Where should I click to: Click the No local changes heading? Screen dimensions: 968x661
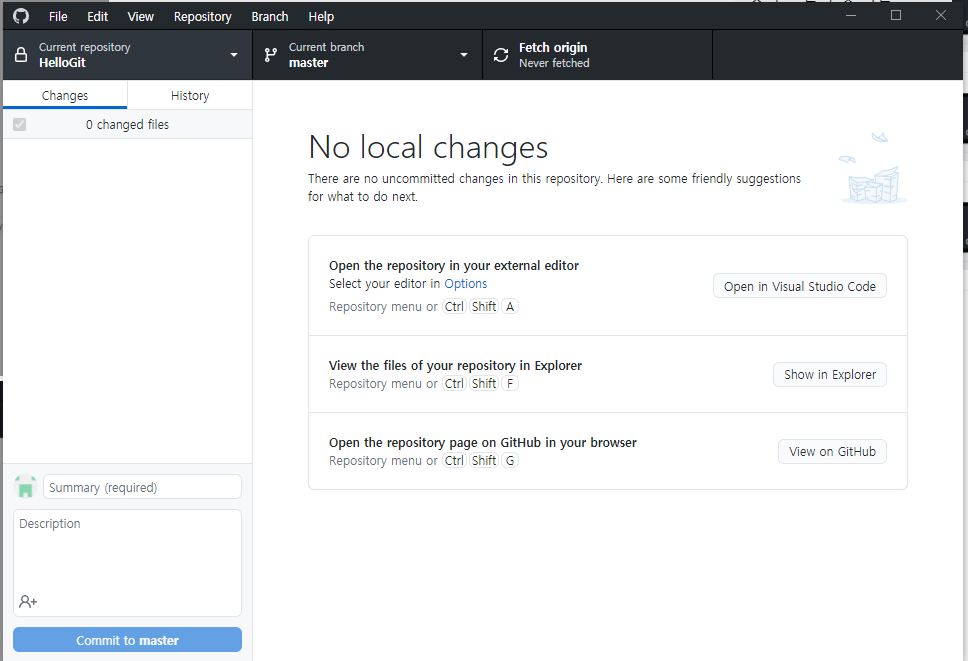[x=428, y=148]
